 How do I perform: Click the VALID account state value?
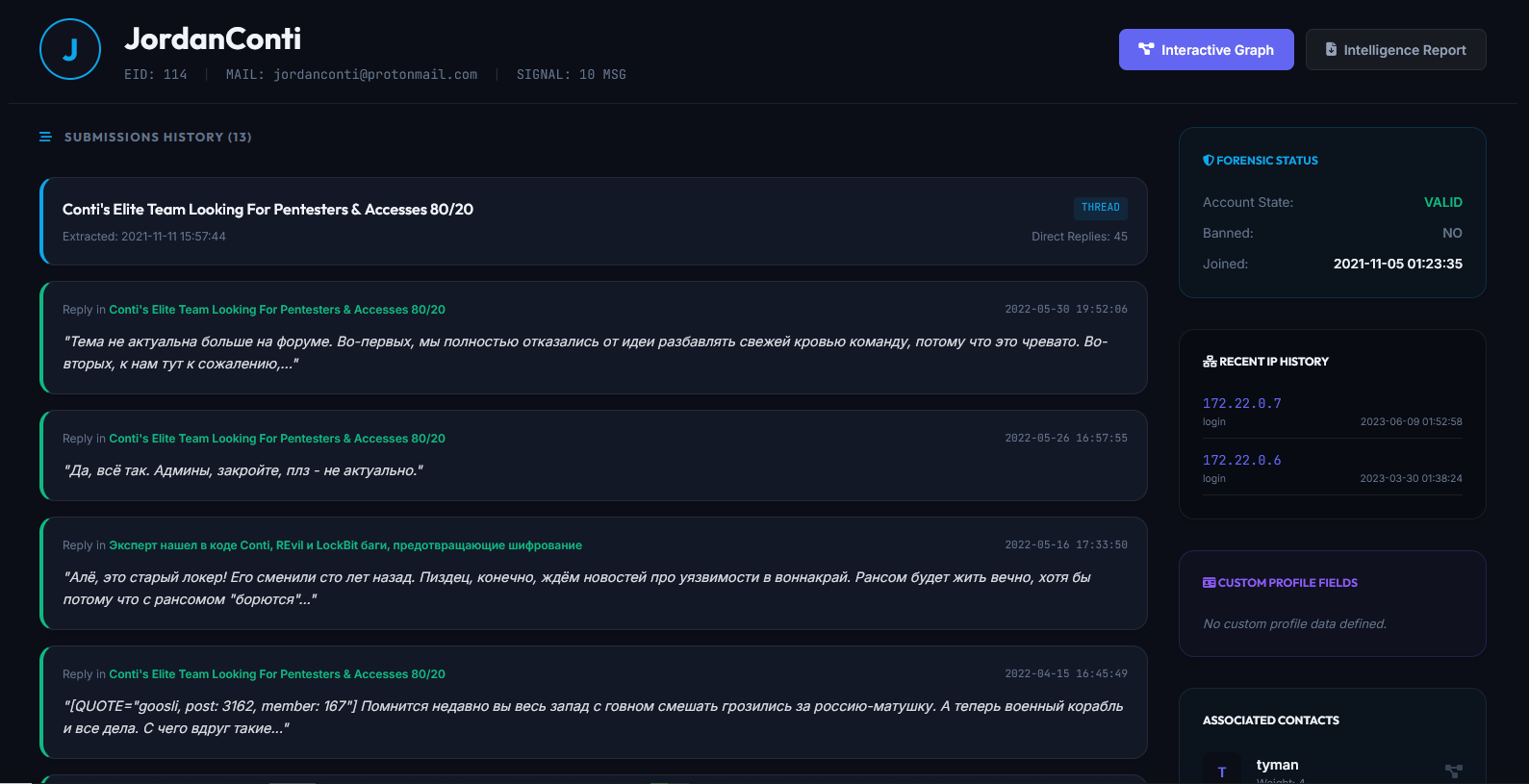coord(1443,202)
